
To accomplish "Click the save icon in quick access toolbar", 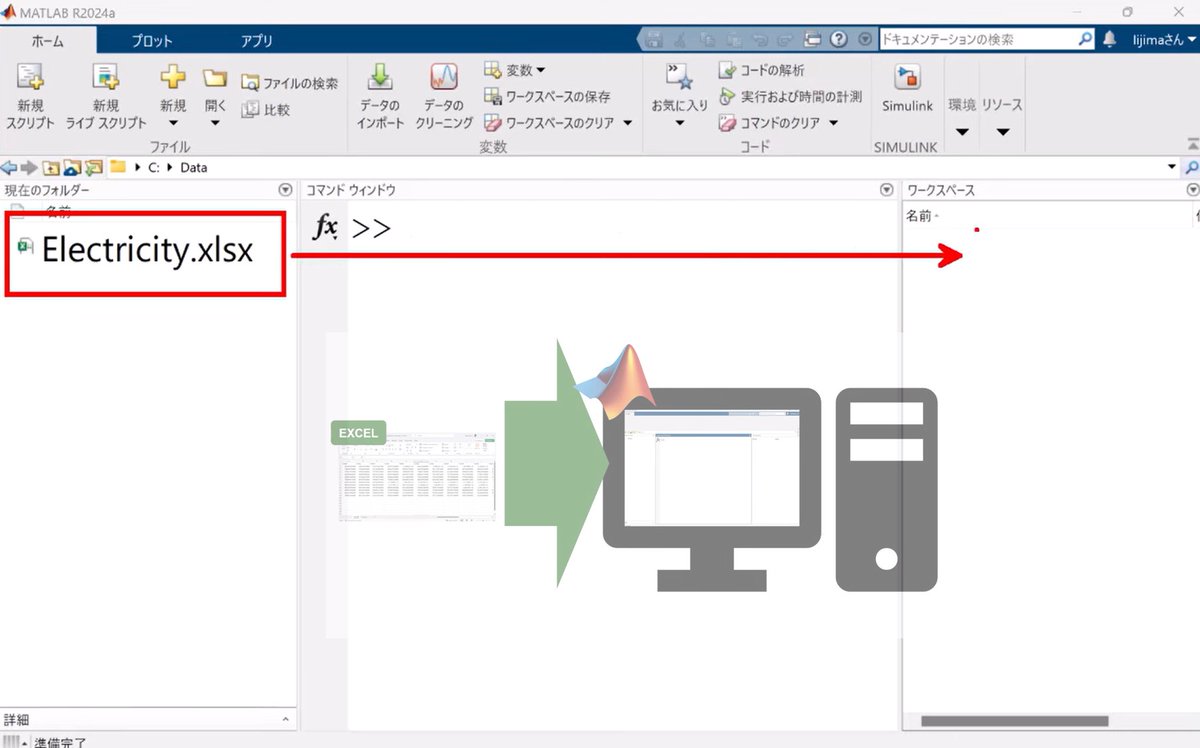I will click(x=655, y=40).
